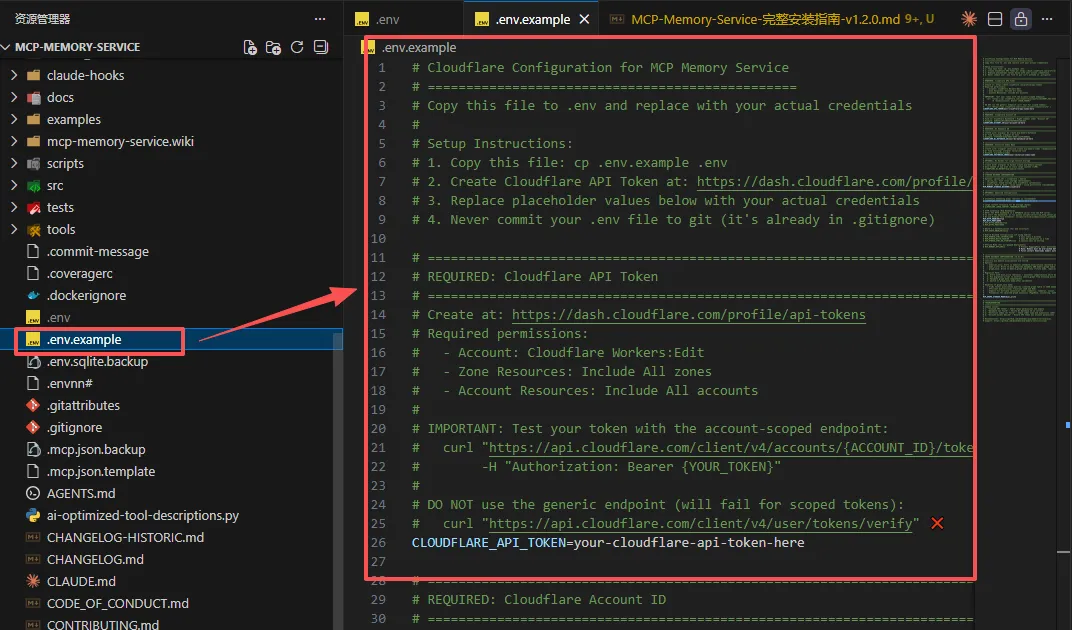Click the code minimap preview
Screen dimensions: 1072x630
click(1019, 192)
